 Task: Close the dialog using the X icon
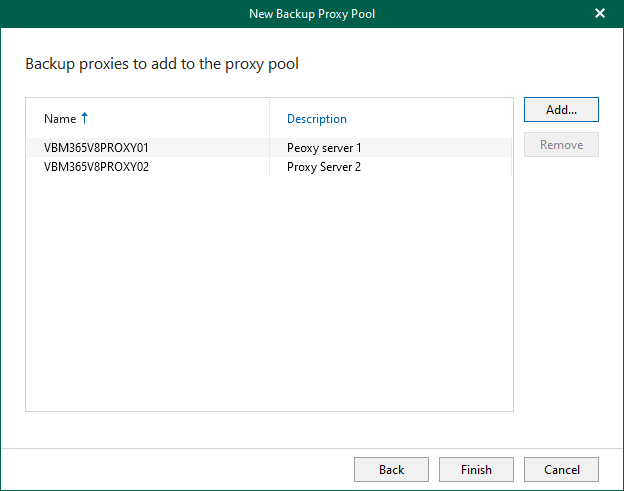coord(600,14)
